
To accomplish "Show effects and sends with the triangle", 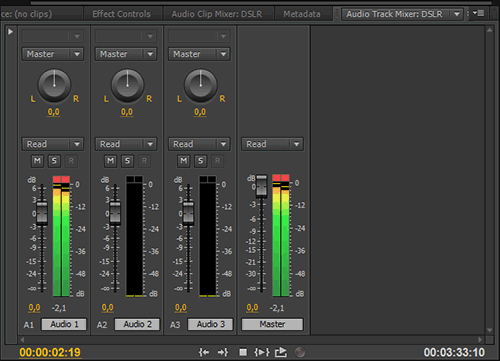I will click(10, 32).
